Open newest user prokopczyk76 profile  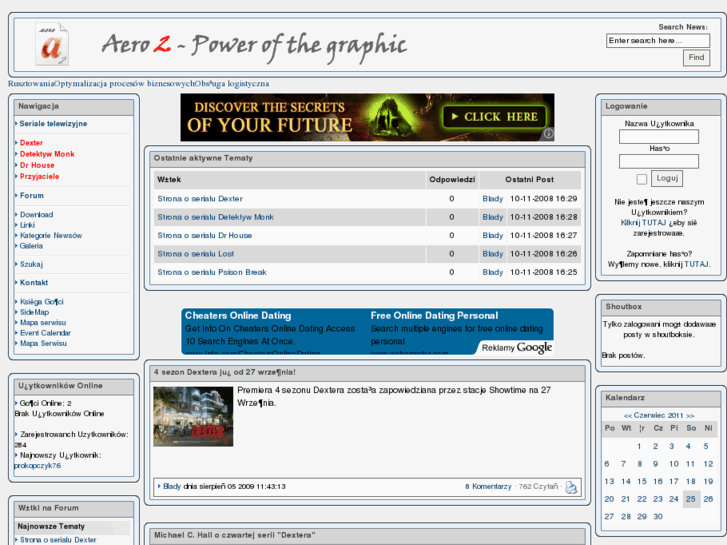[38, 466]
